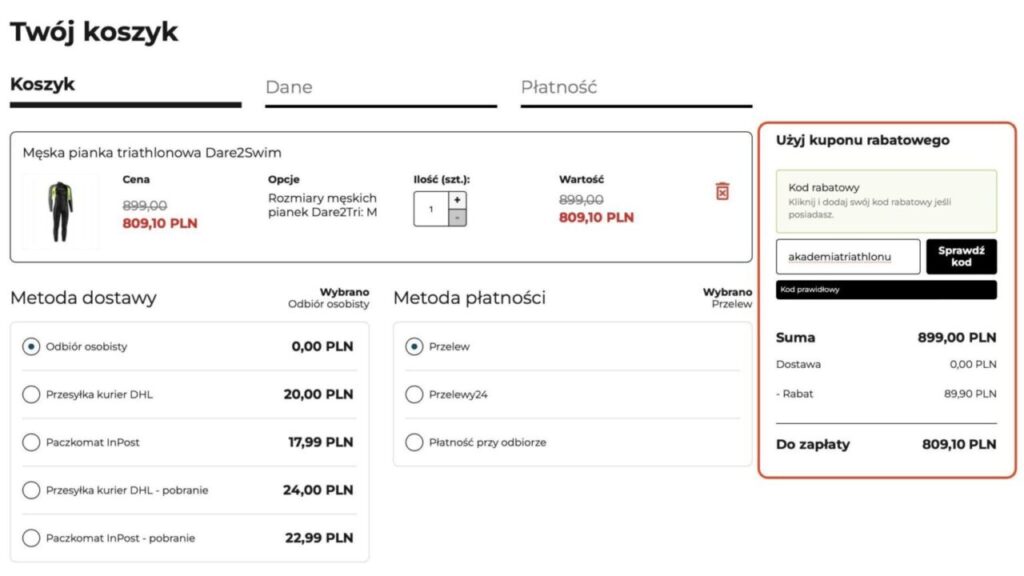This screenshot has height=576, width=1024.
Task: Delete the wetsuit from cart with trash icon
Action: click(x=722, y=191)
